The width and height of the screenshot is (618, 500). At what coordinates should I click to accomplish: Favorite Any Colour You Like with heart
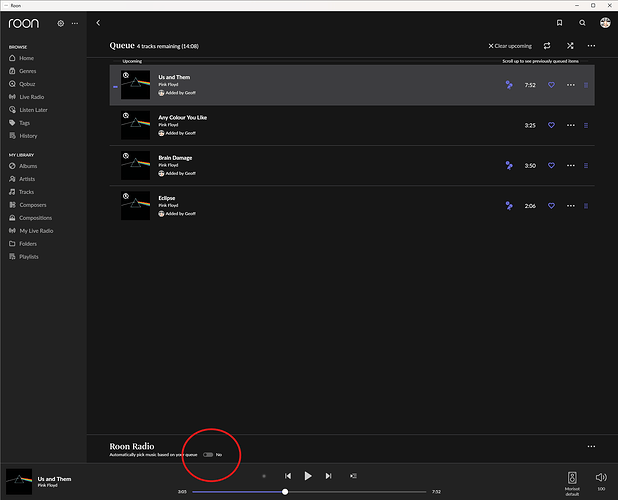click(x=551, y=125)
